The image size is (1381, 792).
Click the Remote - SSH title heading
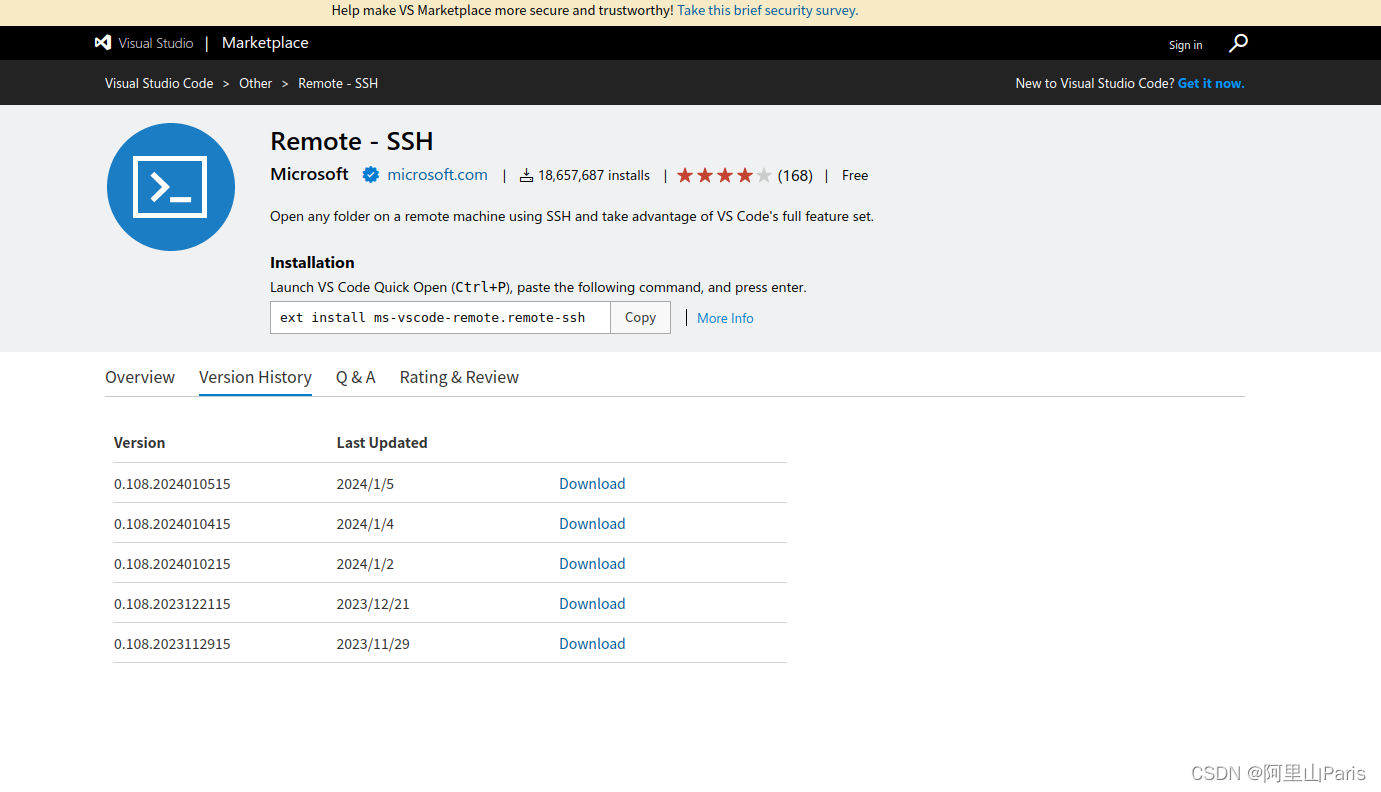[351, 141]
